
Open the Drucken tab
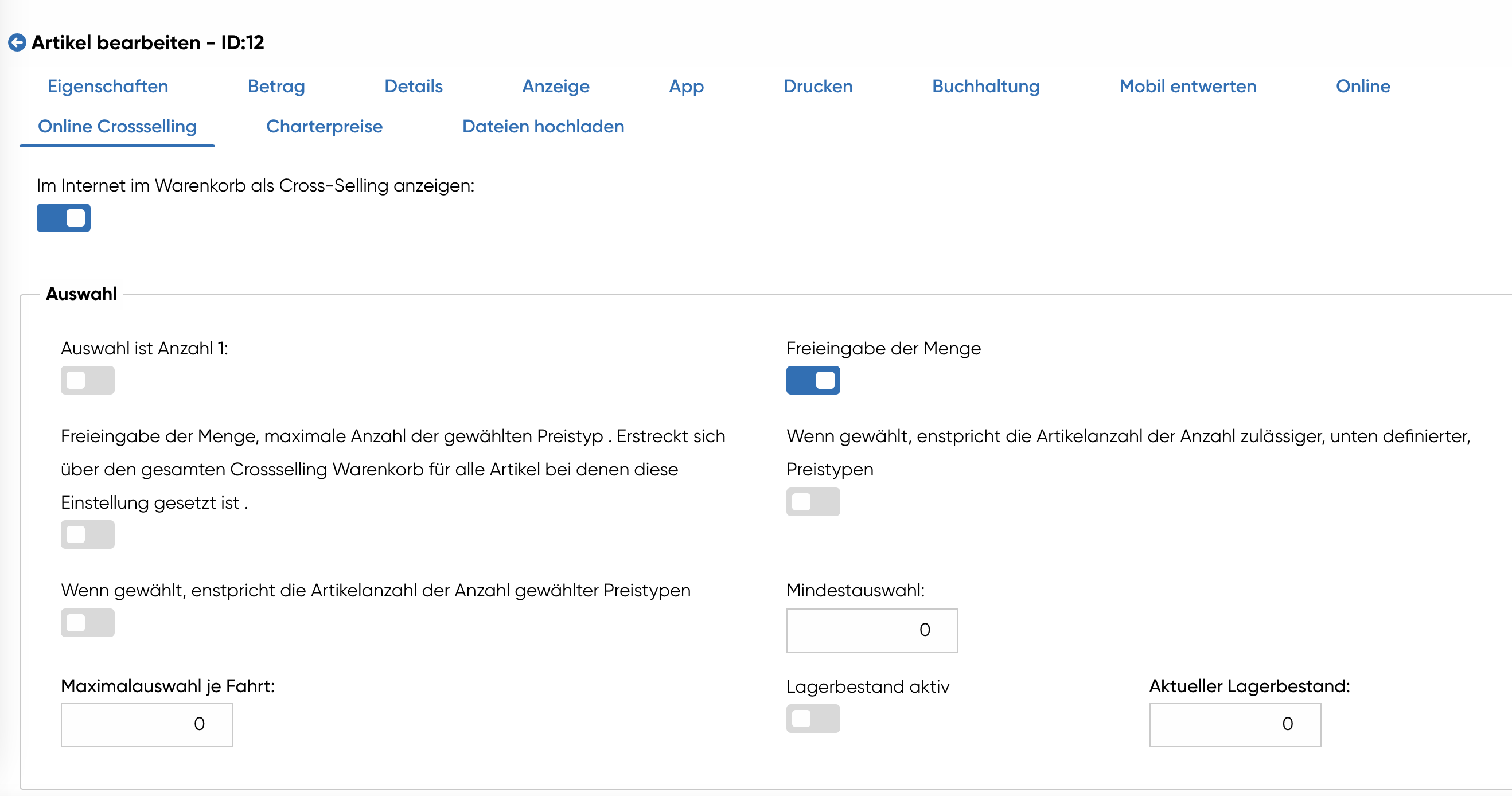pyautogui.click(x=817, y=86)
